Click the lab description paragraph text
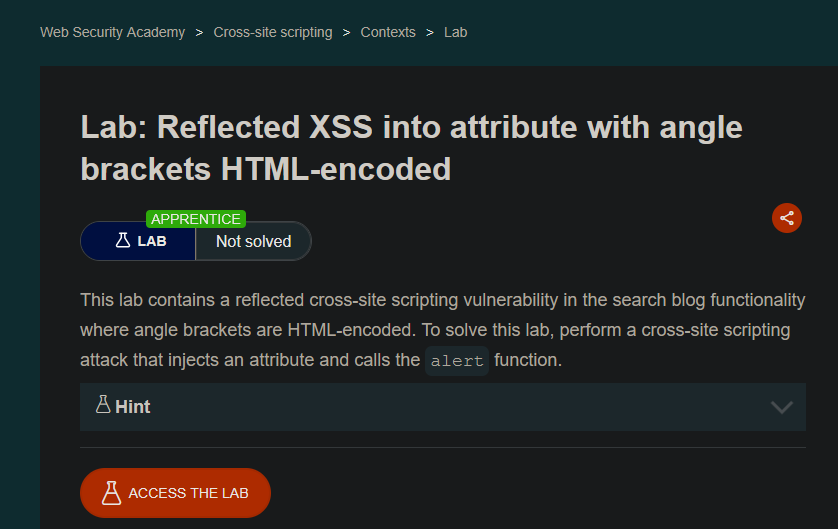Image resolution: width=838 pixels, height=529 pixels. (443, 330)
